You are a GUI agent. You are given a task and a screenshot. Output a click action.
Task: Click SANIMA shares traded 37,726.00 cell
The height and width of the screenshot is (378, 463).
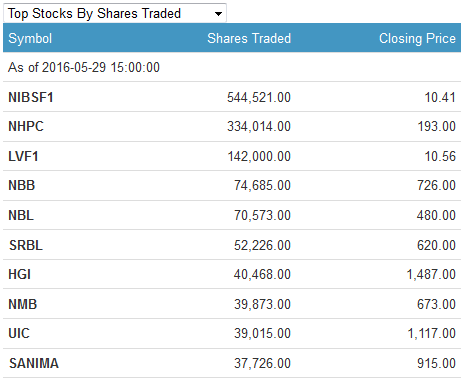tap(262, 363)
